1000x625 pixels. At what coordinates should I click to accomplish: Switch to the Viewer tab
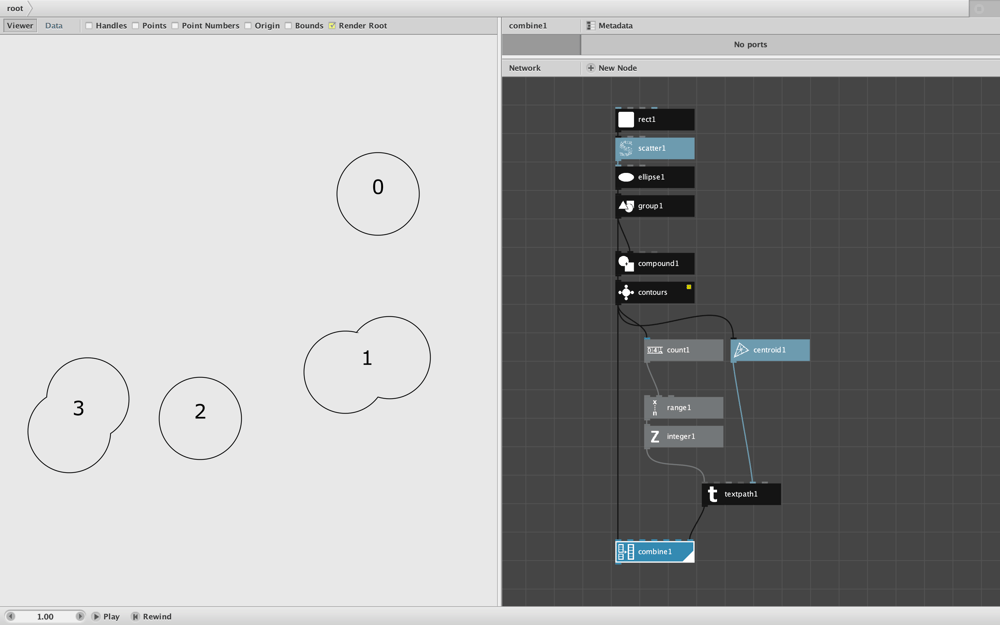coord(20,26)
